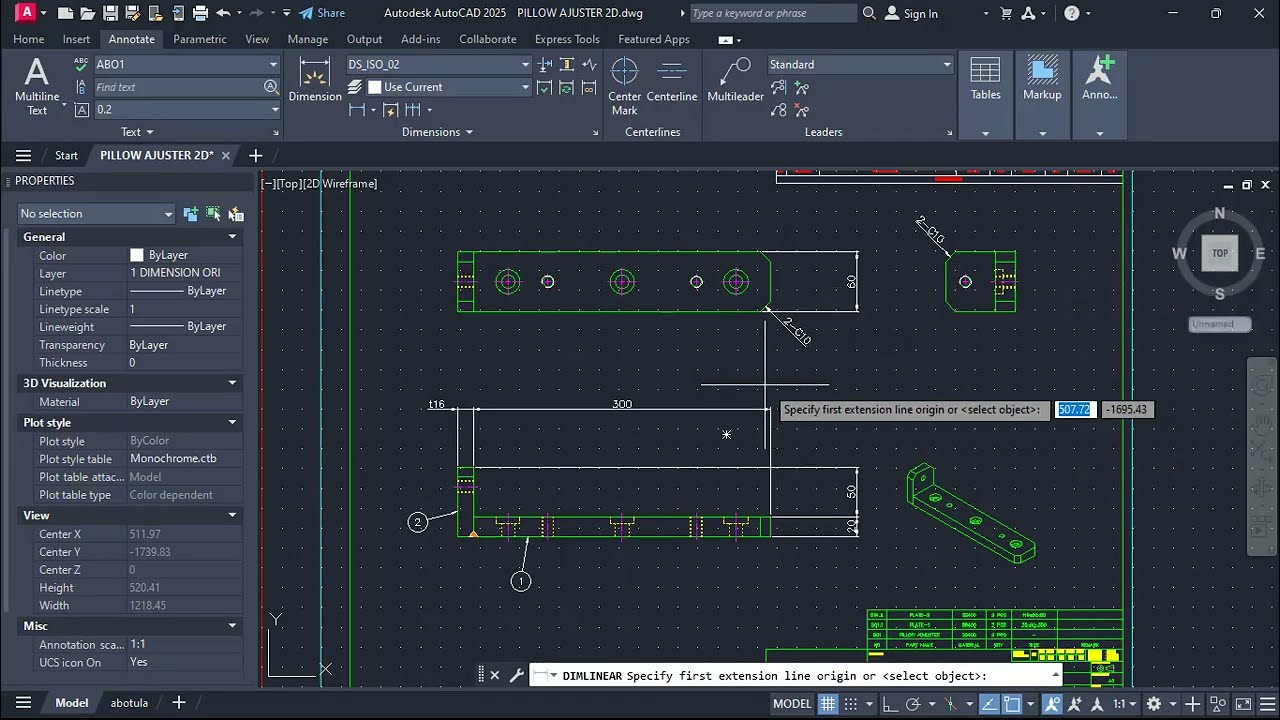Toggle snap mode dots icon

pos(850,703)
